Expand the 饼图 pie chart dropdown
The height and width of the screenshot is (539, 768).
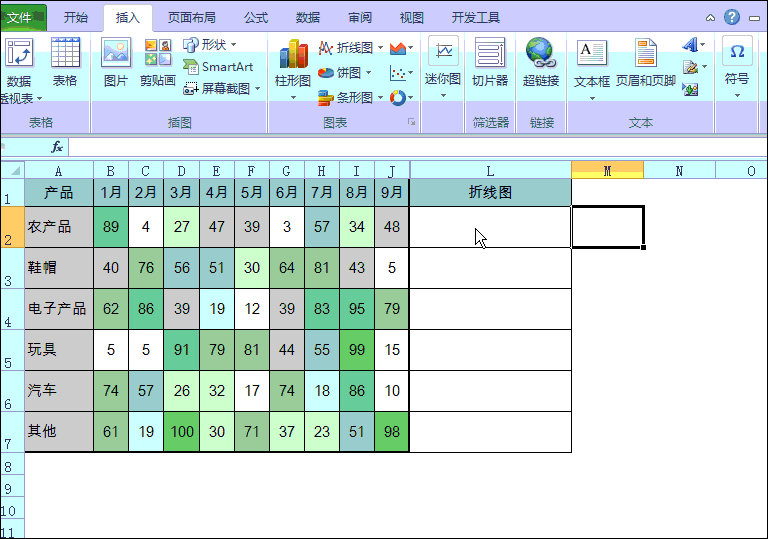point(368,73)
